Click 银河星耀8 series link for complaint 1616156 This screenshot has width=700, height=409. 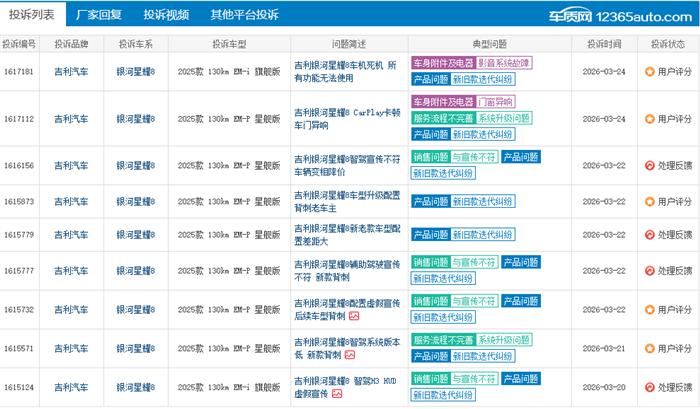pos(136,165)
